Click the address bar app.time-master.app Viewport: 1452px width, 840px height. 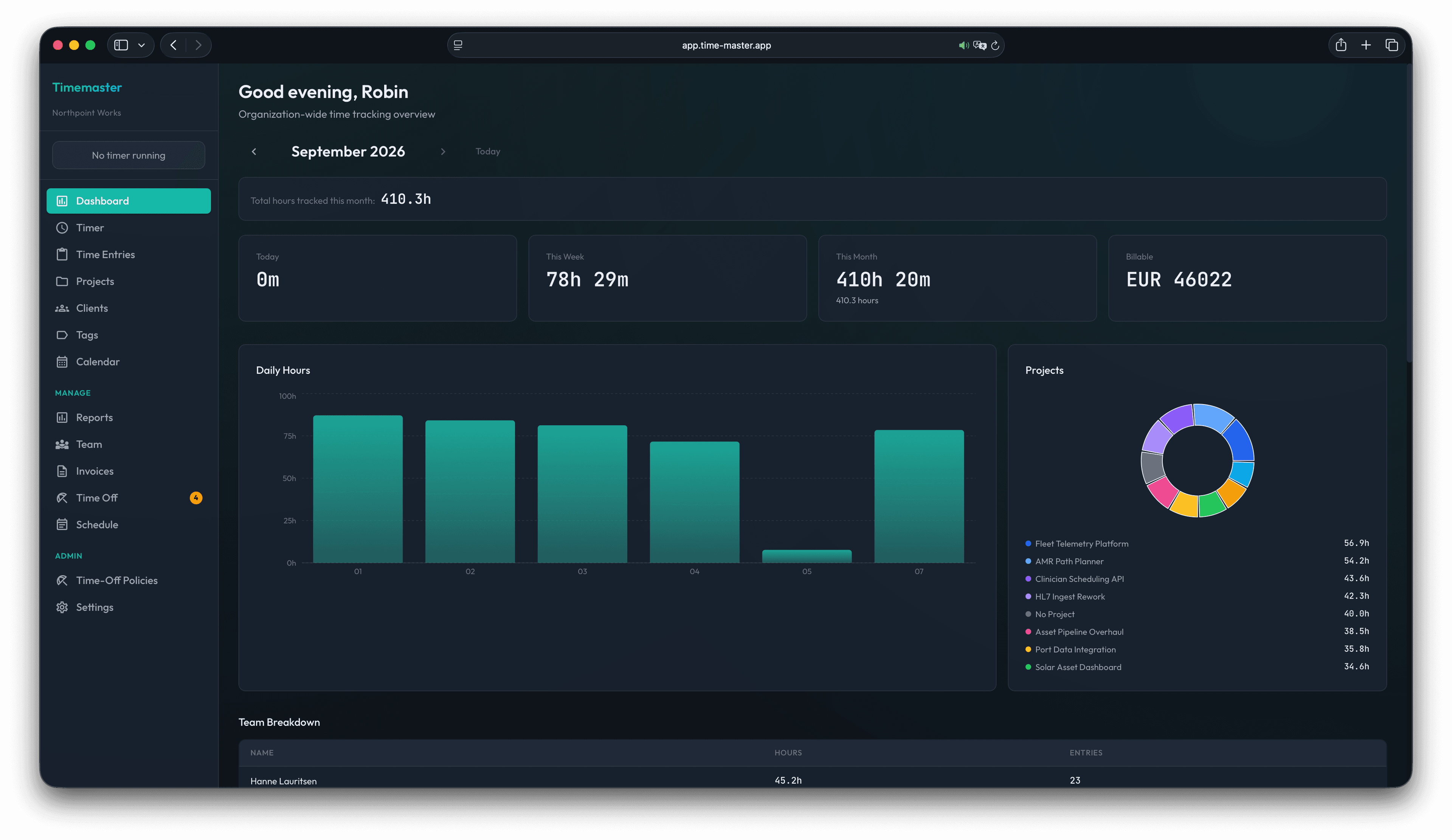[x=726, y=45]
